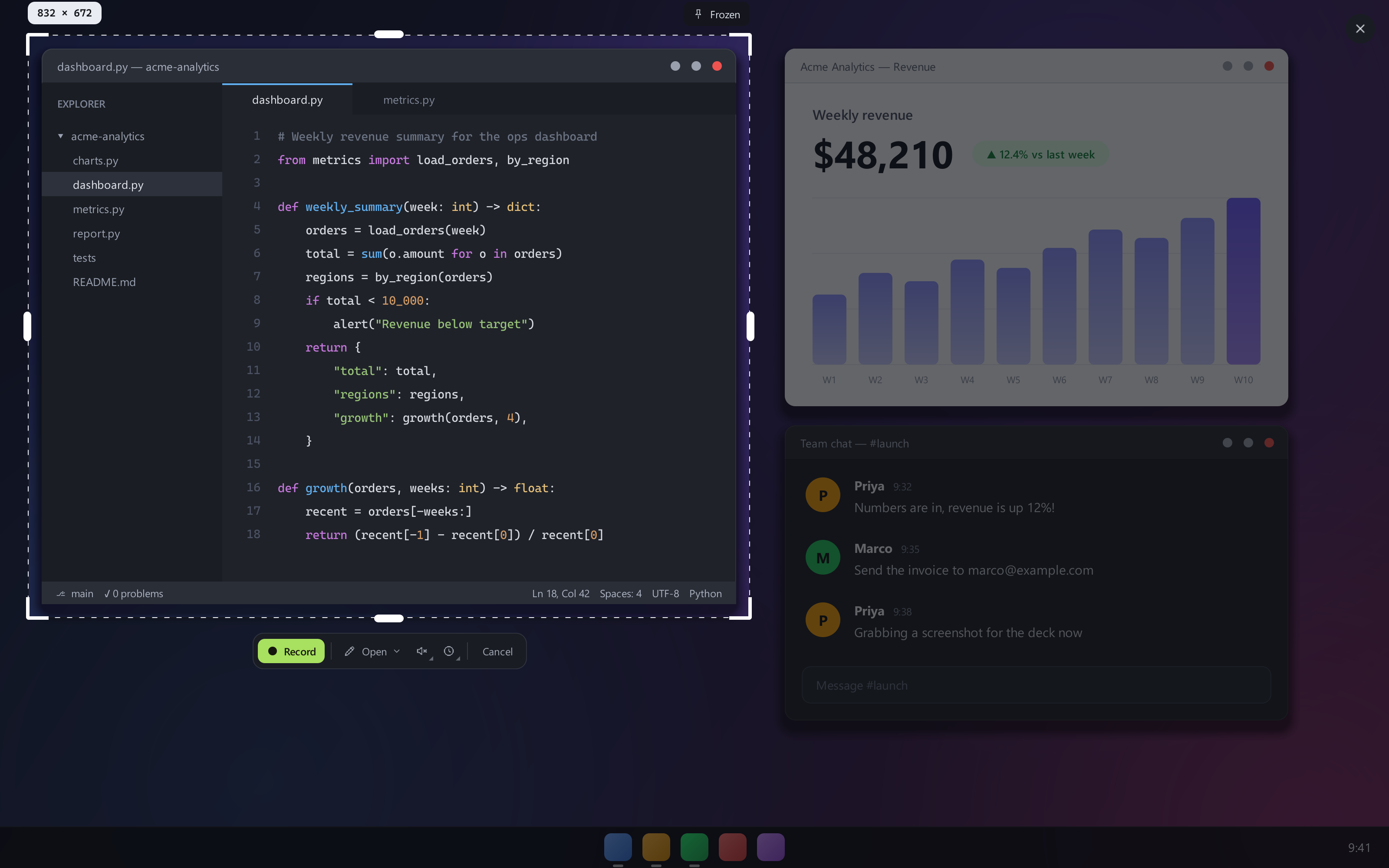
Task: Click the 0 problems status entry
Action: point(134,594)
